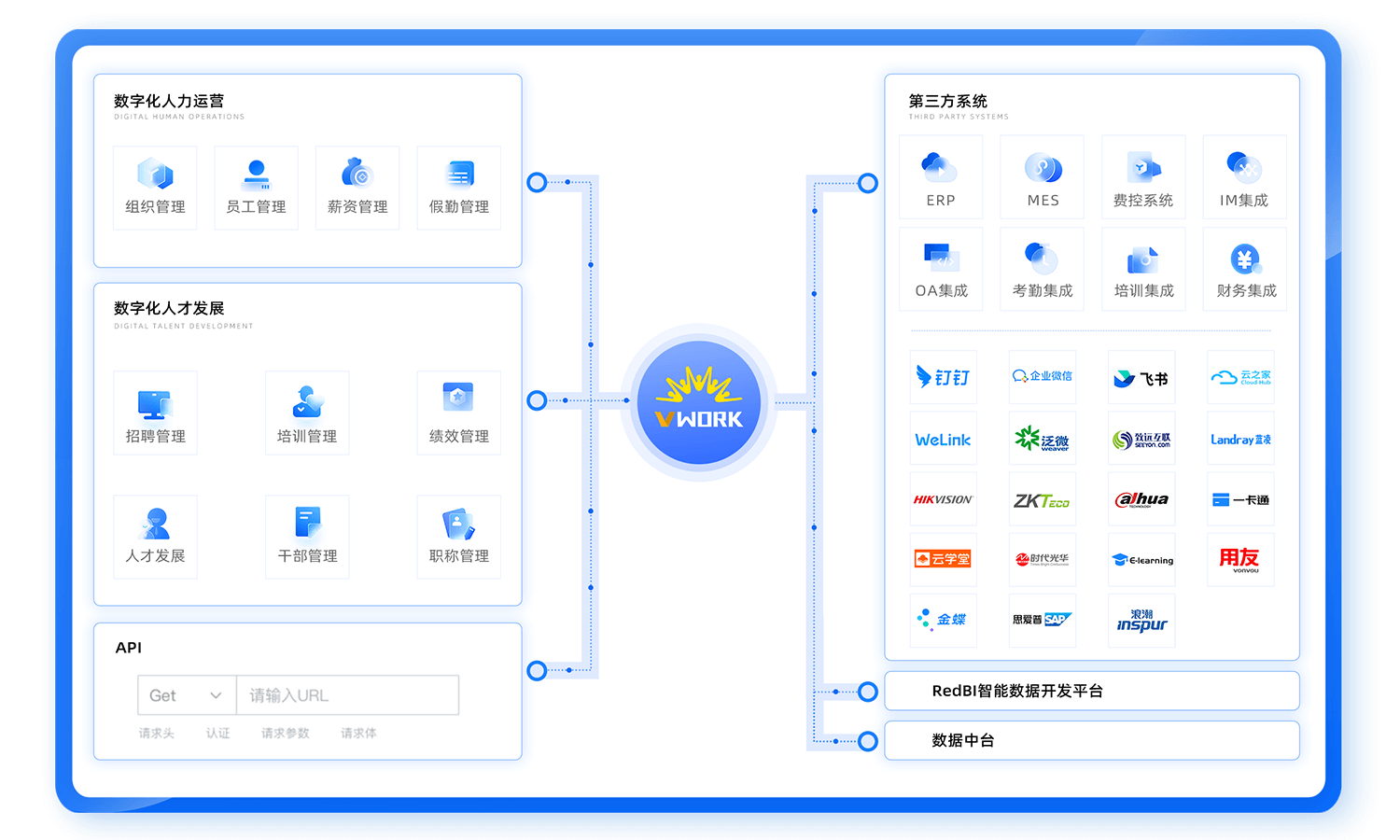Click the API panel title
The height and width of the screenshot is (840, 1400).
click(129, 648)
